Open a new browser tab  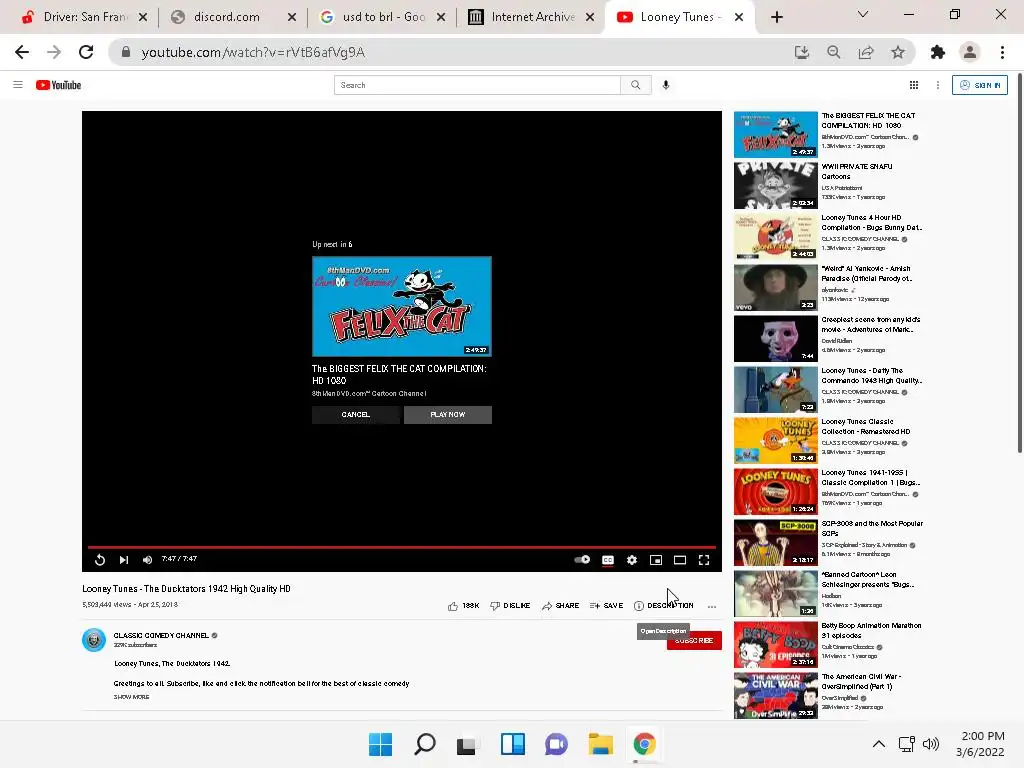(x=776, y=17)
